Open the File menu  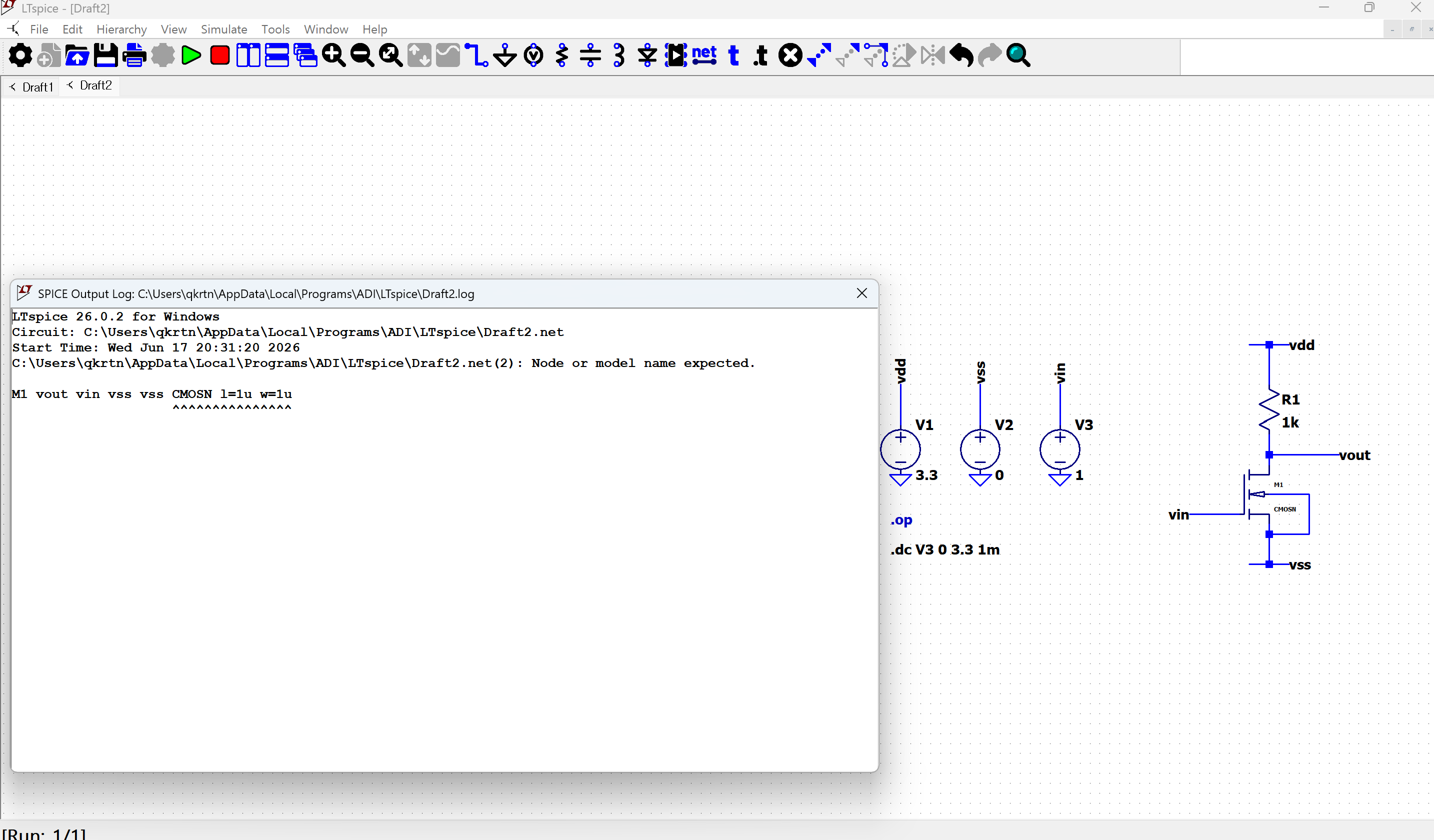point(38,29)
